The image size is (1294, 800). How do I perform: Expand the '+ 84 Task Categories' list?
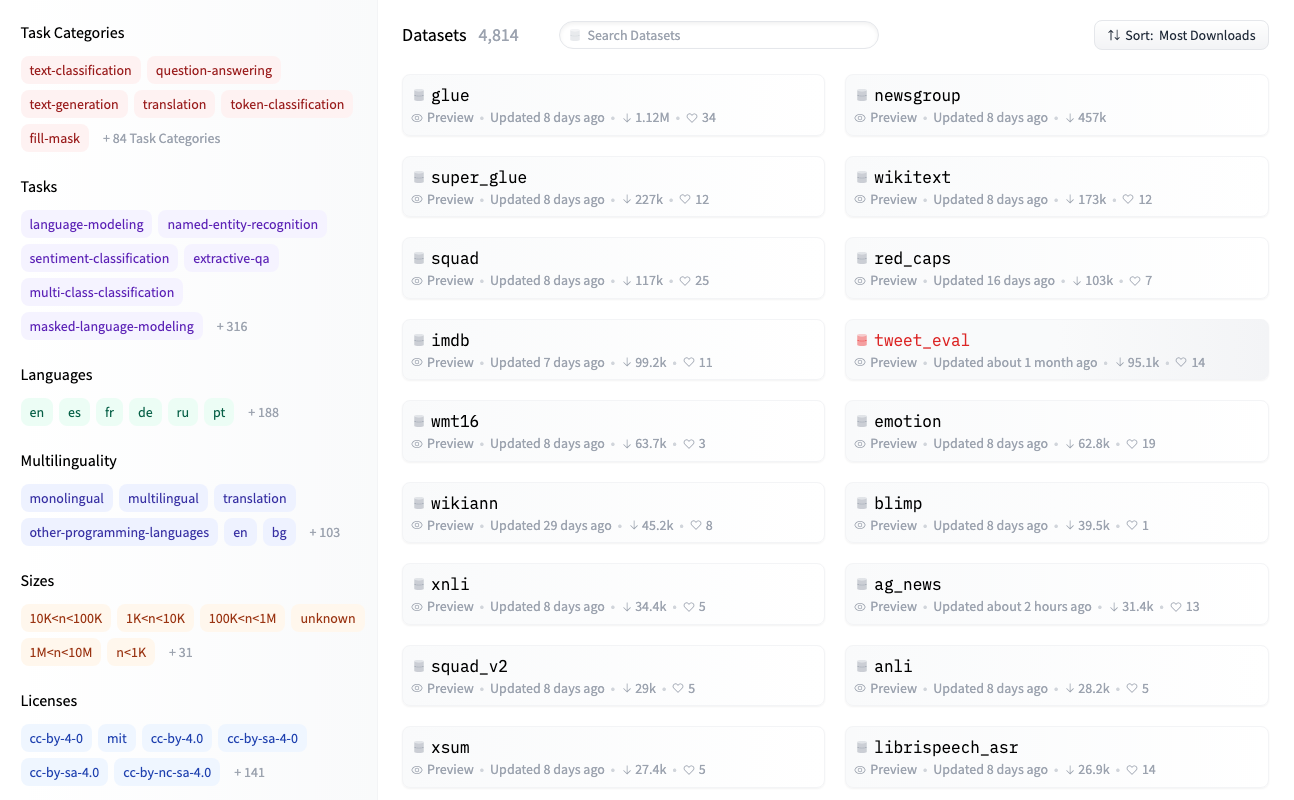(161, 138)
